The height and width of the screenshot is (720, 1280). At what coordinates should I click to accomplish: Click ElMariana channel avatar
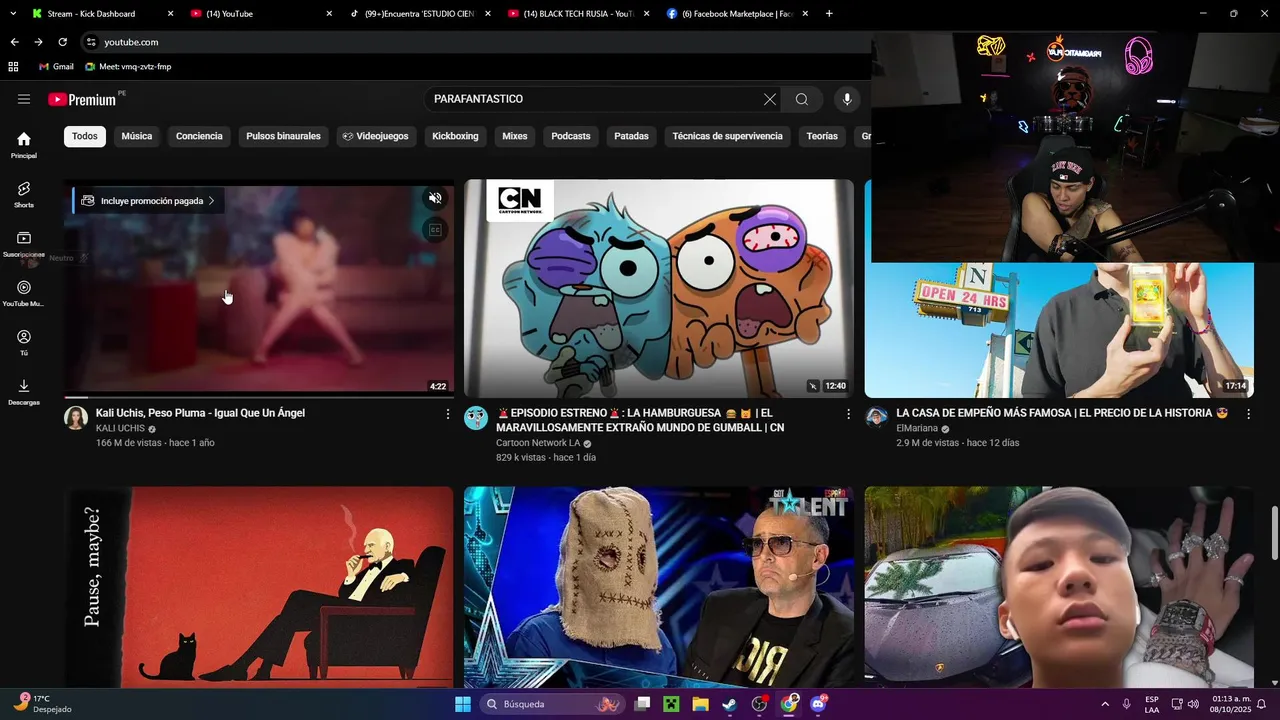(x=877, y=417)
